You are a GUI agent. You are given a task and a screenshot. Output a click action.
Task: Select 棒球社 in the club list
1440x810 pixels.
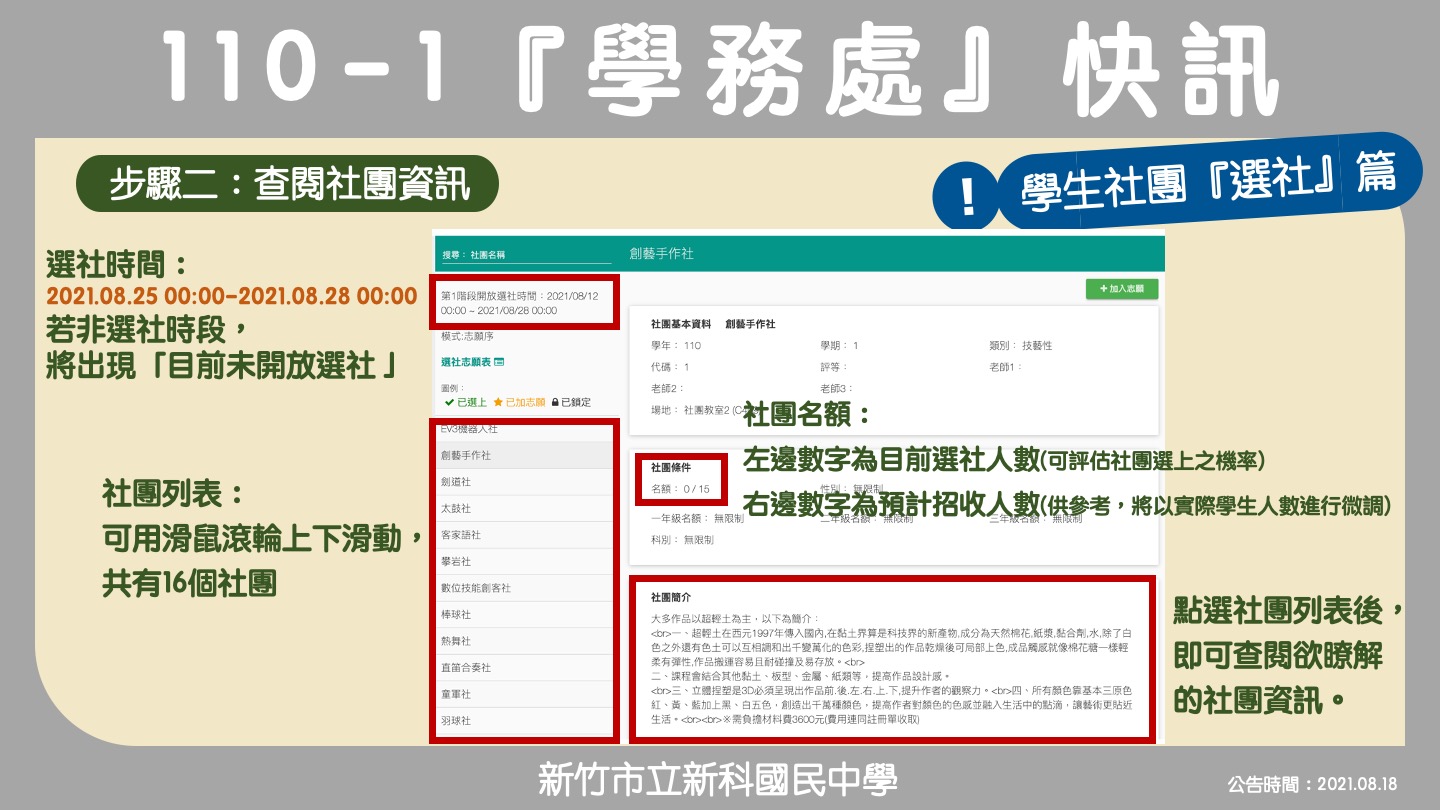(x=526, y=615)
